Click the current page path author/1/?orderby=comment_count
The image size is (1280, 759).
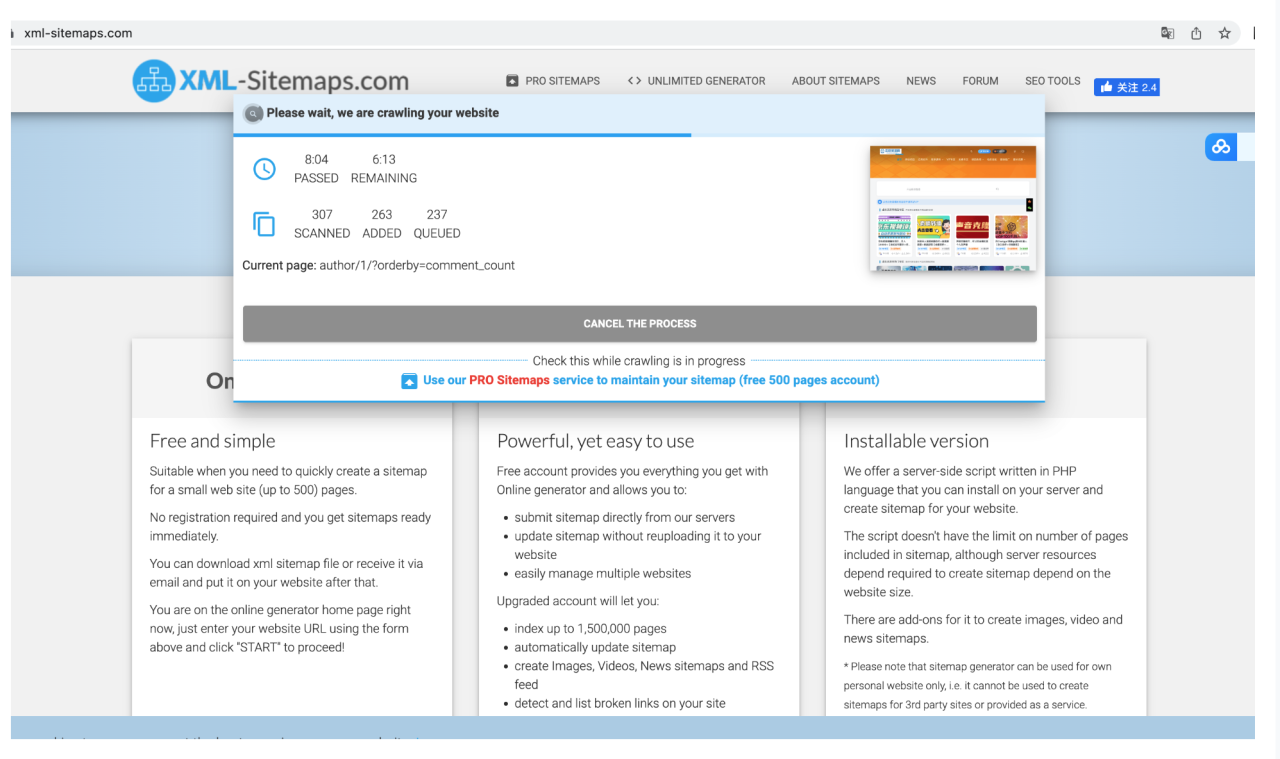click(417, 265)
